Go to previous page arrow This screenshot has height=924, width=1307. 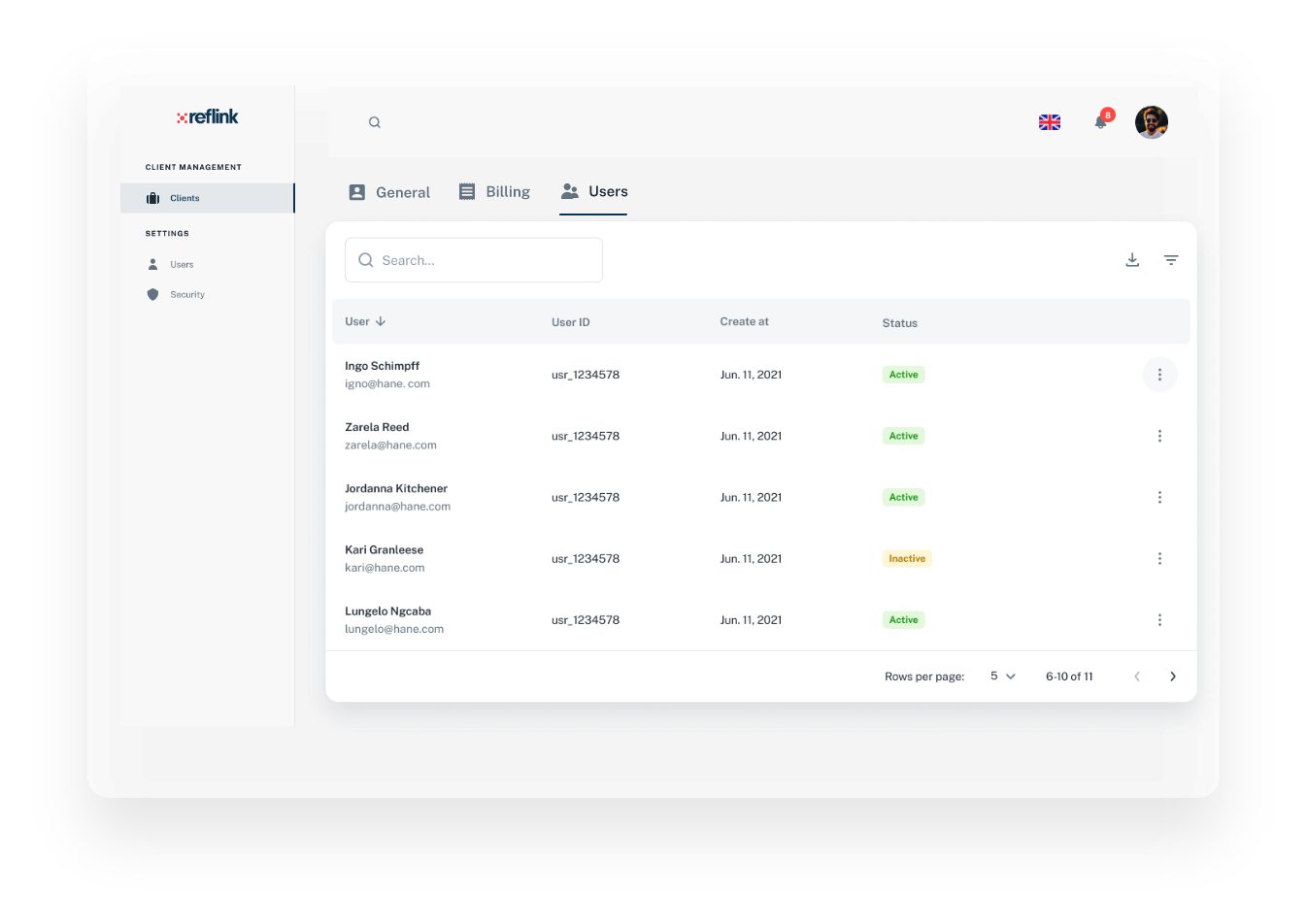point(1137,676)
